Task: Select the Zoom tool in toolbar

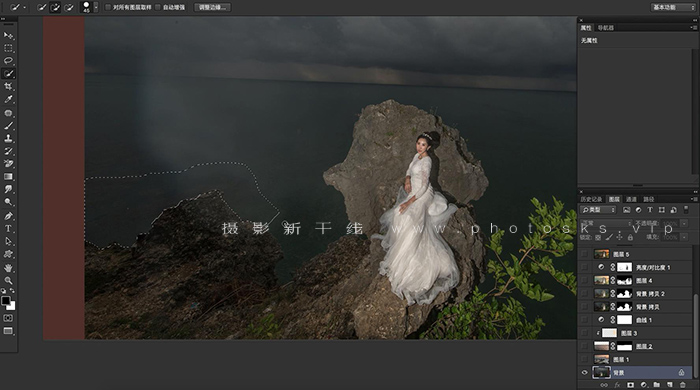Action: tap(8, 281)
